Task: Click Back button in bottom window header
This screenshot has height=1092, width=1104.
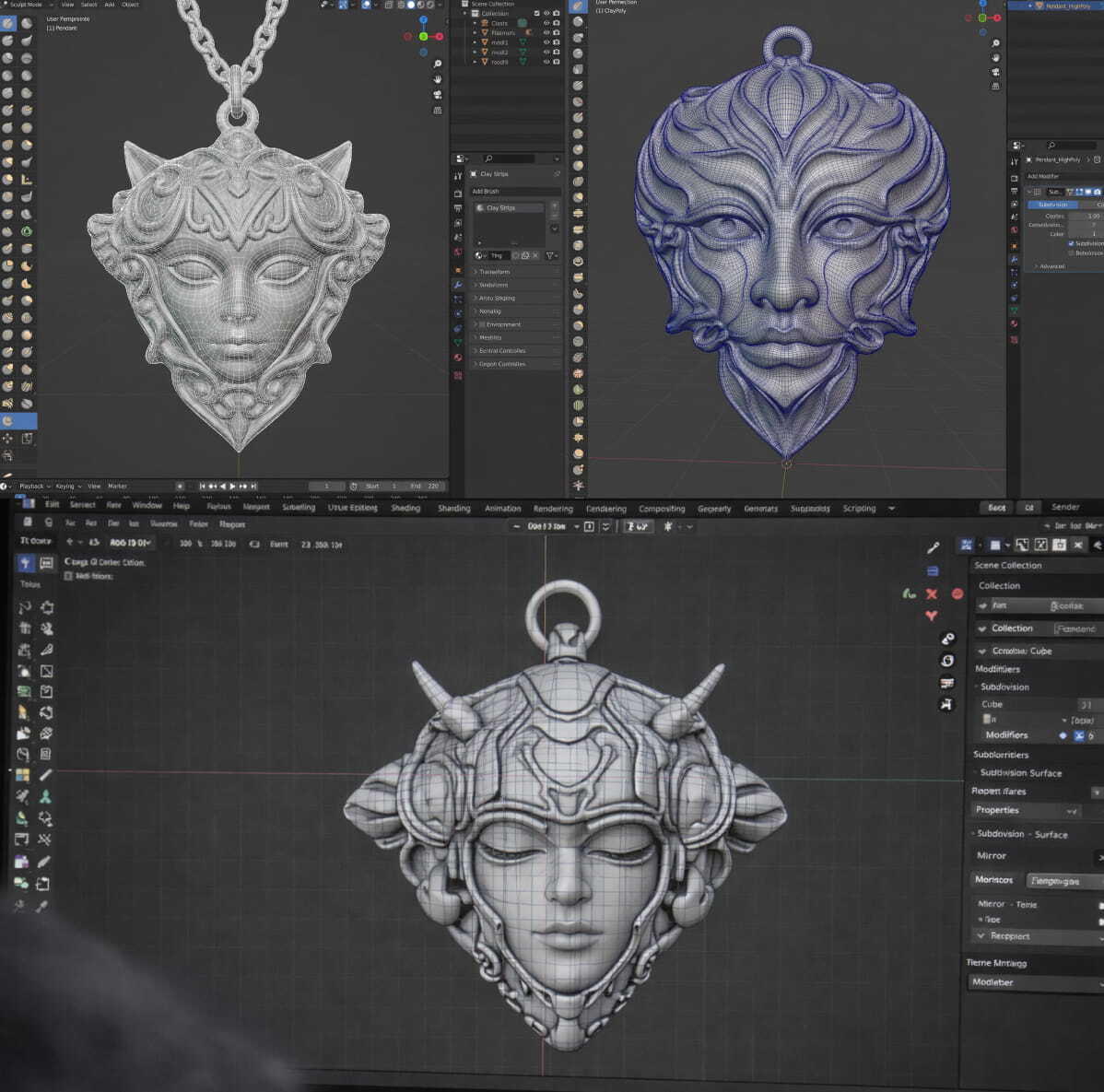Action: pyautogui.click(x=996, y=508)
